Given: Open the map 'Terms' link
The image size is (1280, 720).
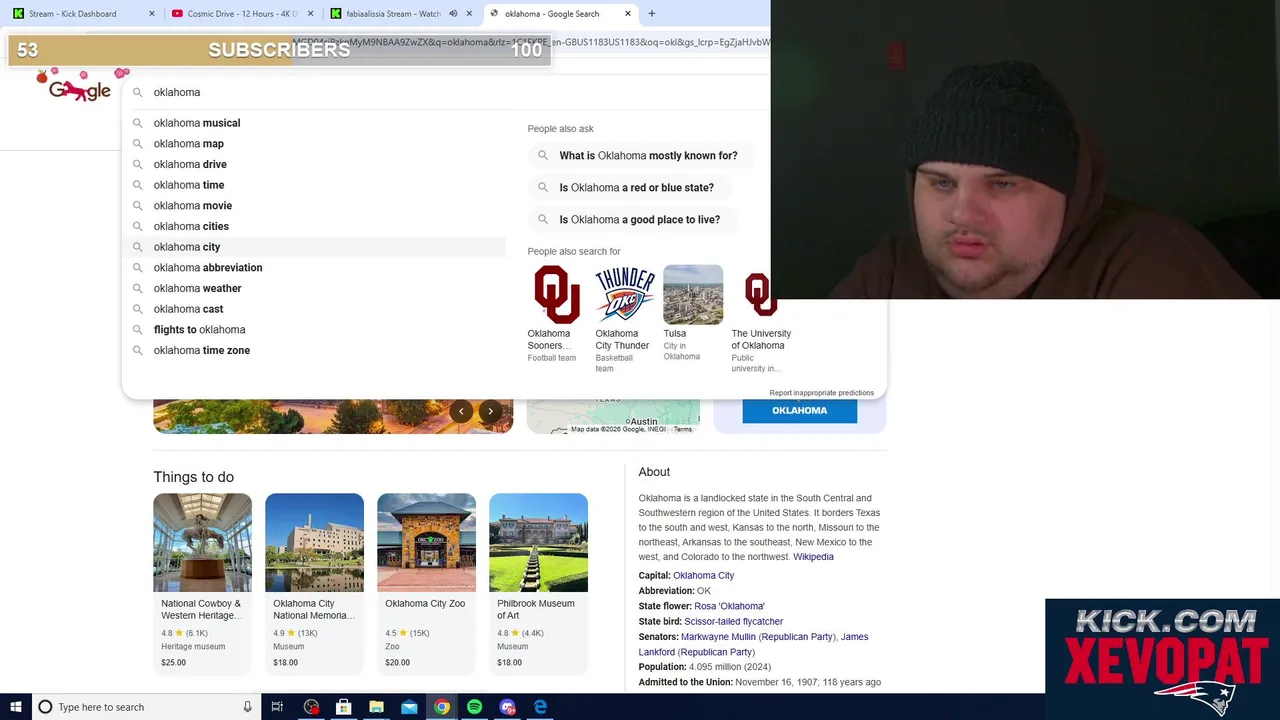Looking at the screenshot, I should (x=682, y=429).
